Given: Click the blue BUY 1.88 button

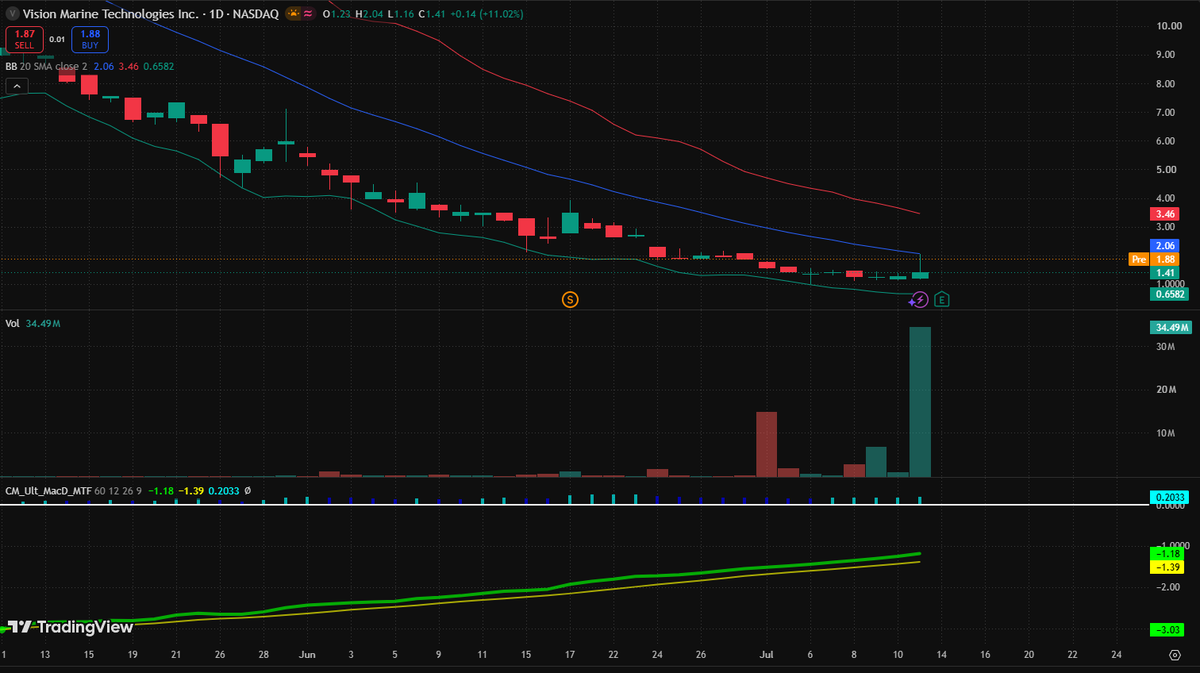Looking at the screenshot, I should [90, 39].
